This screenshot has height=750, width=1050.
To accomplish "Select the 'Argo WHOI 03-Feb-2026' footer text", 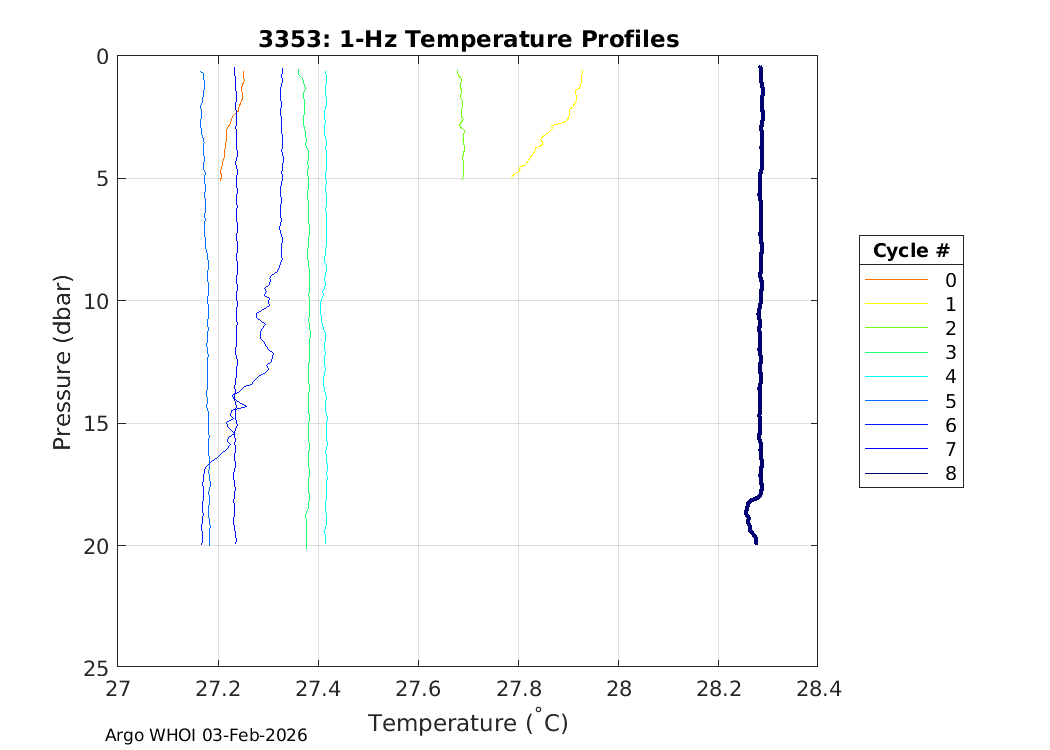I will (x=206, y=735).
